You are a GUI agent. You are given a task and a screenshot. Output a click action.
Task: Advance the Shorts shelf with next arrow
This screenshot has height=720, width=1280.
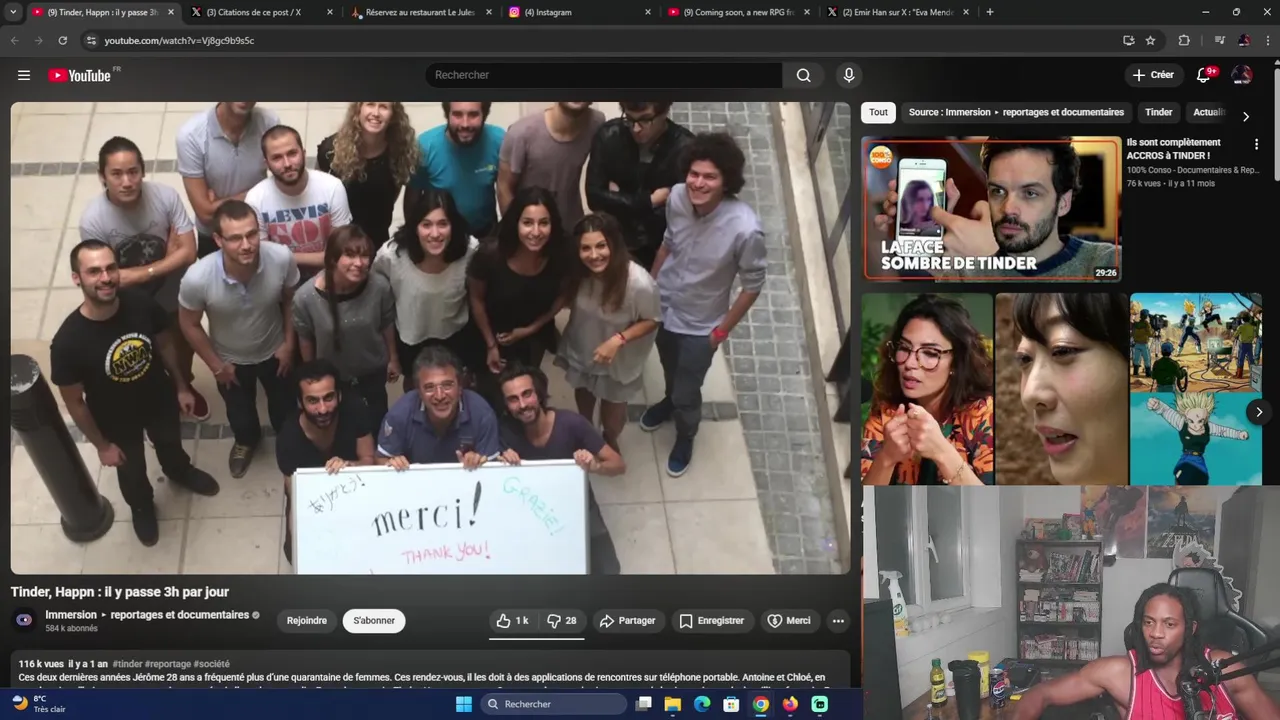click(x=1258, y=411)
